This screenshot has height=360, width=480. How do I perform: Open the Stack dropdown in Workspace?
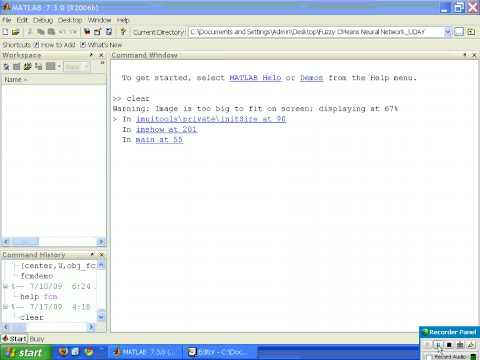77,67
